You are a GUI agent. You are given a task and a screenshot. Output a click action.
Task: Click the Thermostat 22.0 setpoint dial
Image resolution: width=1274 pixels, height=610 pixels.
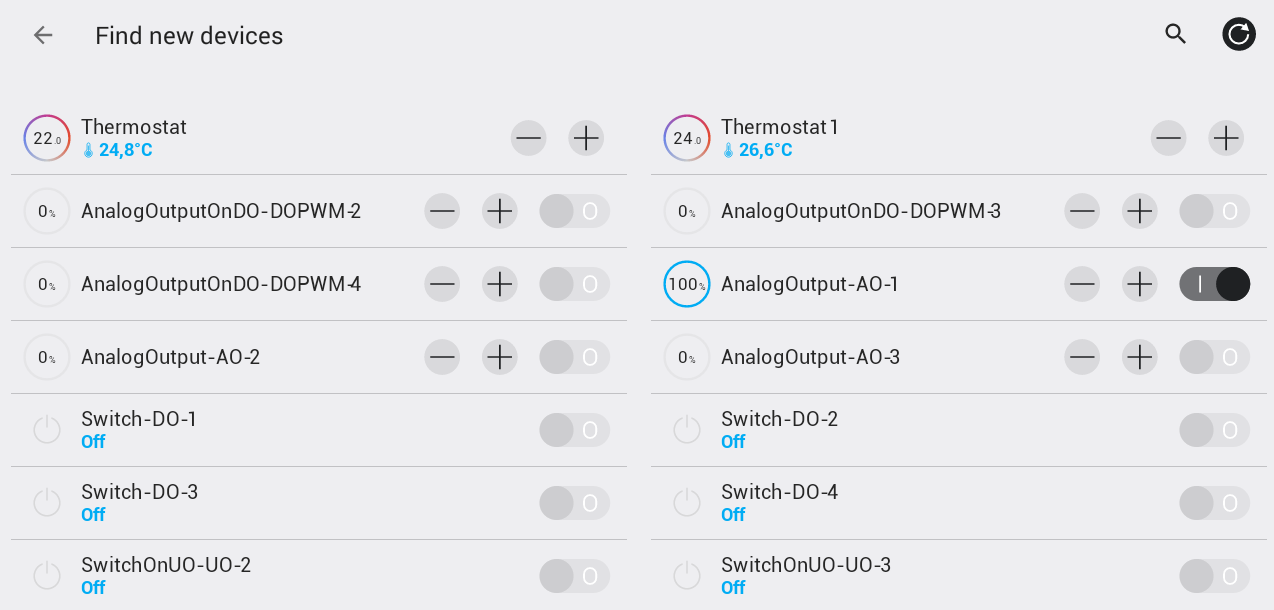click(47, 138)
